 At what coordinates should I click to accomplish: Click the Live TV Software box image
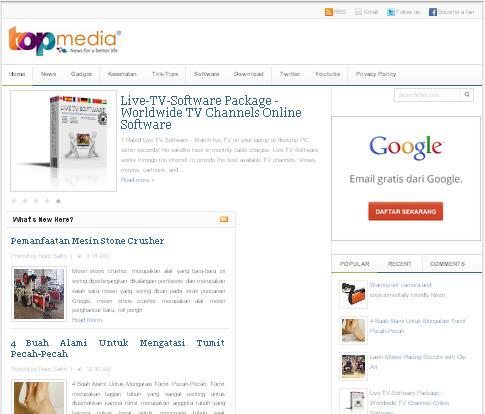63,141
